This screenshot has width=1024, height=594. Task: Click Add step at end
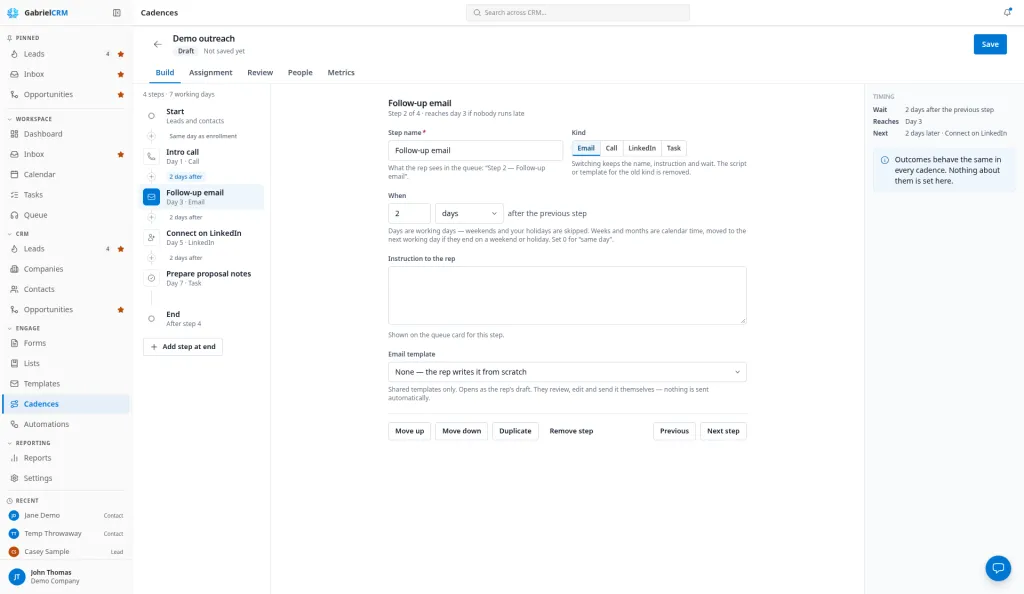point(183,347)
